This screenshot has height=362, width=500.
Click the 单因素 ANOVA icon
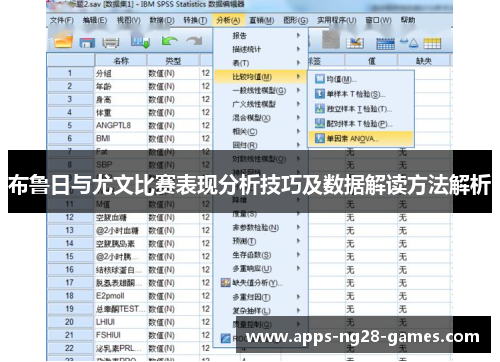319,138
